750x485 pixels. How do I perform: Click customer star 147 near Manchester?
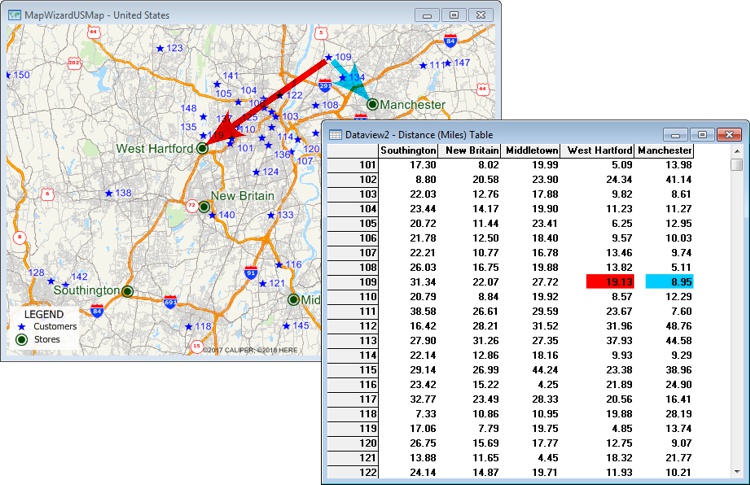pyautogui.click(x=447, y=64)
